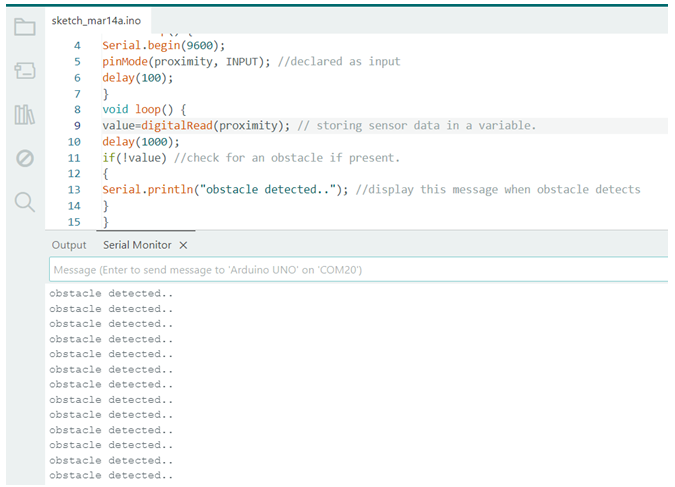
Task: Open the Library Manager books icon
Action: click(x=25, y=115)
